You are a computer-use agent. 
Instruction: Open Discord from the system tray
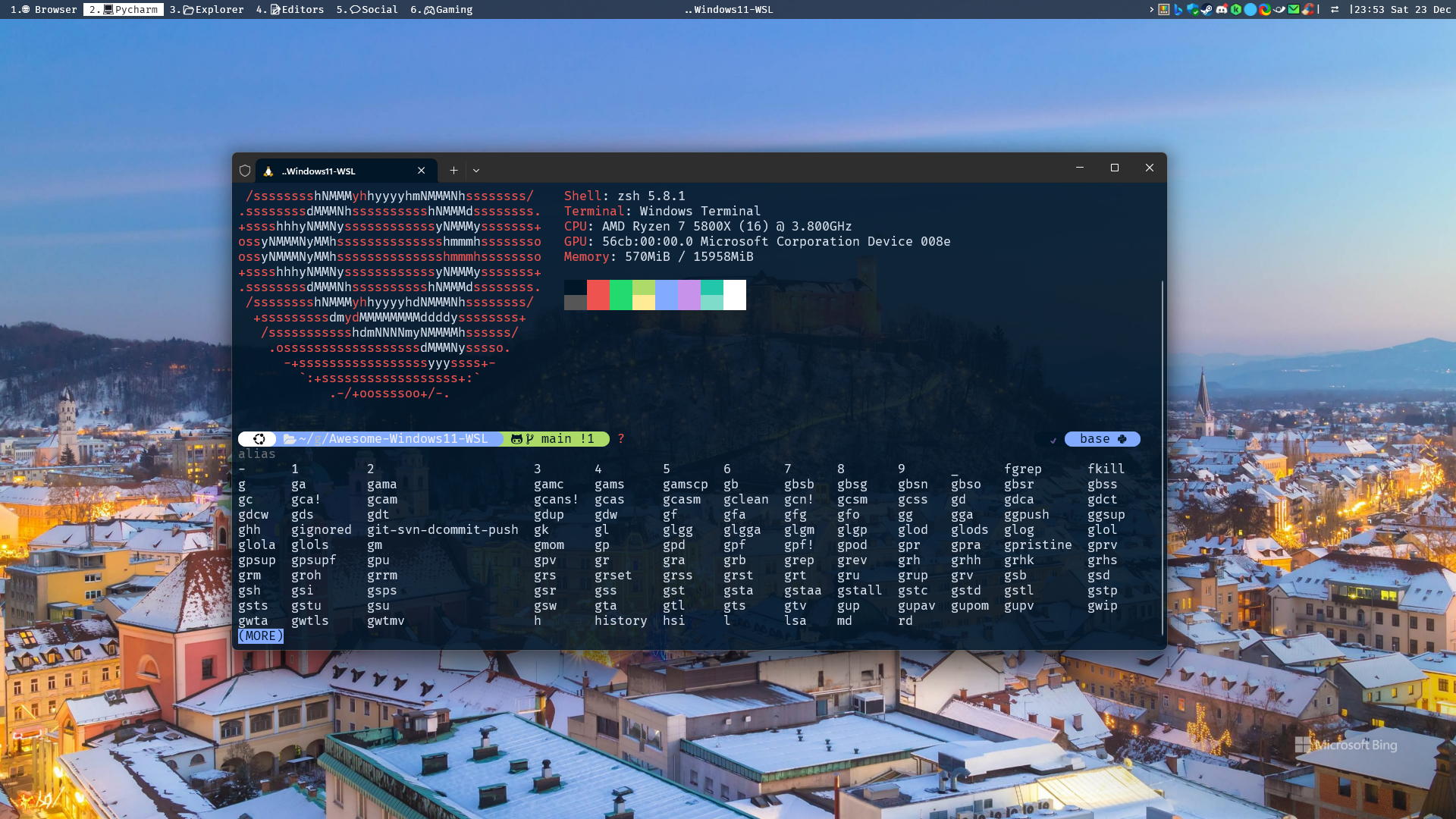tap(1222, 10)
